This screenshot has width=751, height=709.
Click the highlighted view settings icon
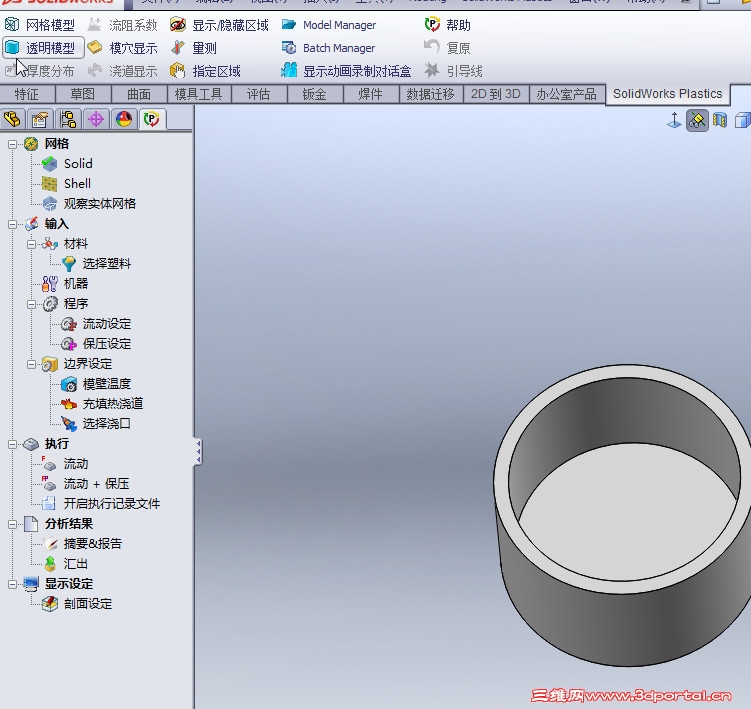(697, 120)
